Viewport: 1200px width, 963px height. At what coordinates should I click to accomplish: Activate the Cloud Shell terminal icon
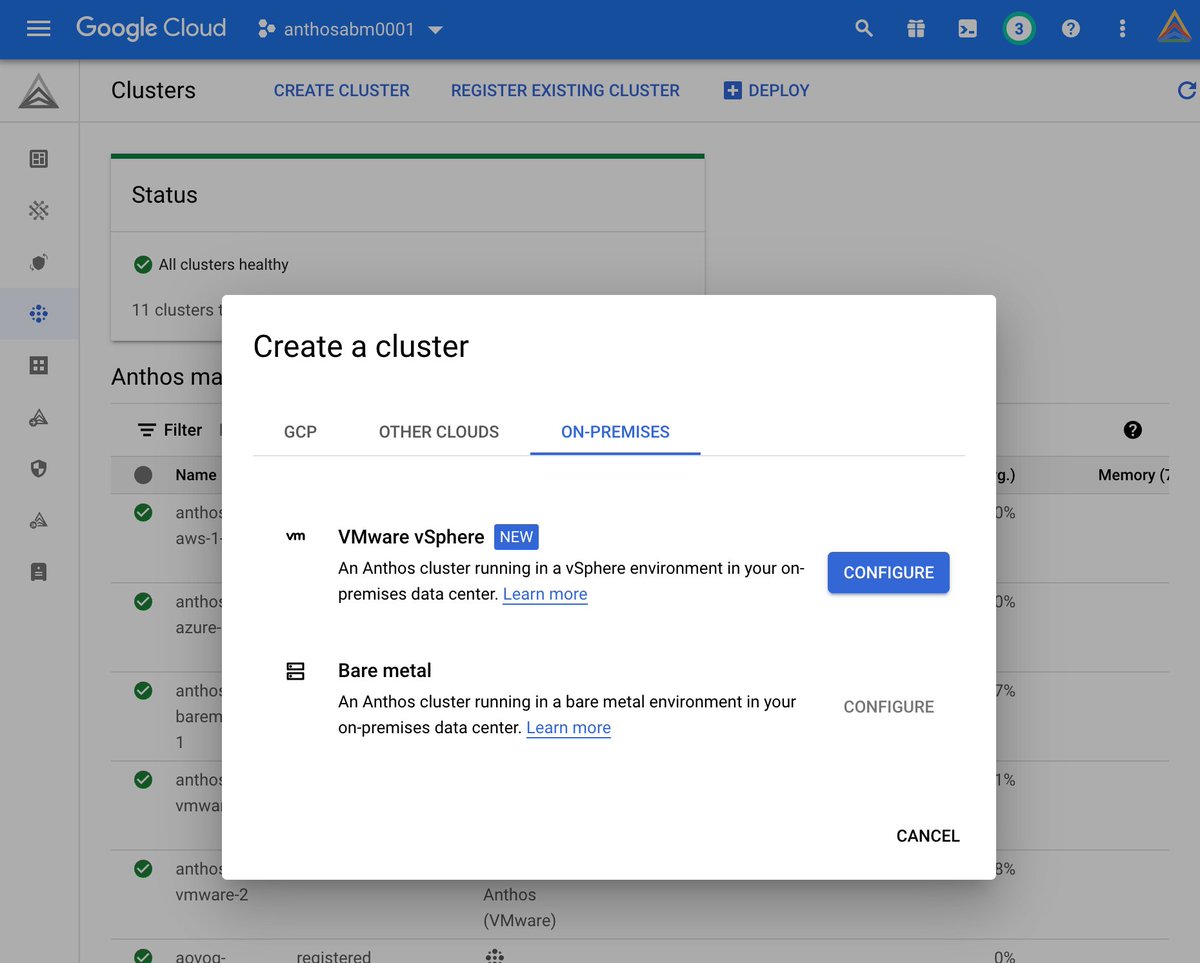tap(967, 29)
